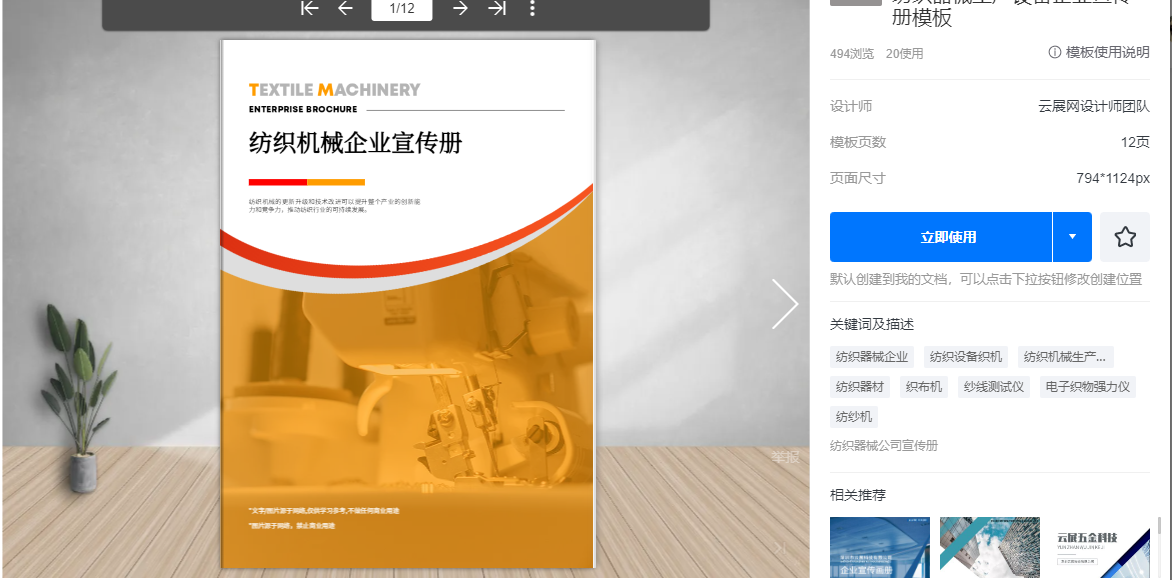Go to previous page arrow in toolbar
The image size is (1172, 580).
click(345, 8)
